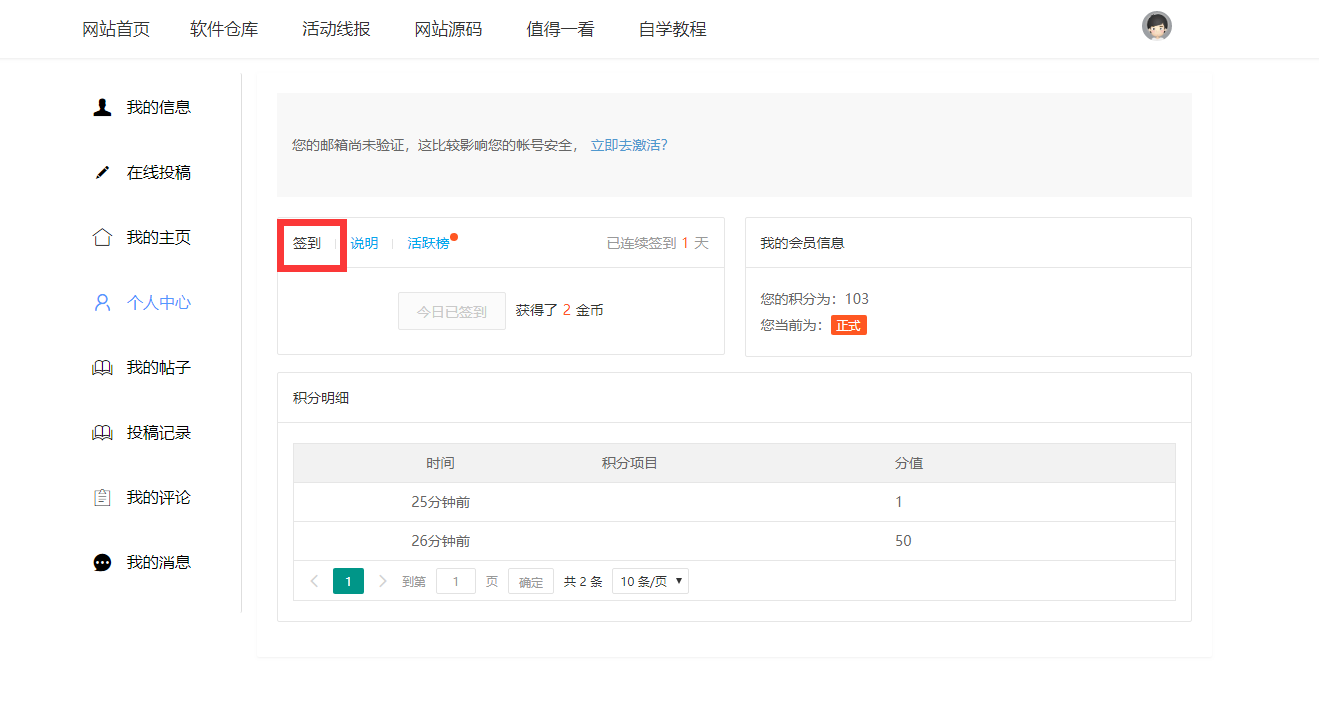Click the next page chevron arrow
The image size is (1319, 716).
[383, 580]
